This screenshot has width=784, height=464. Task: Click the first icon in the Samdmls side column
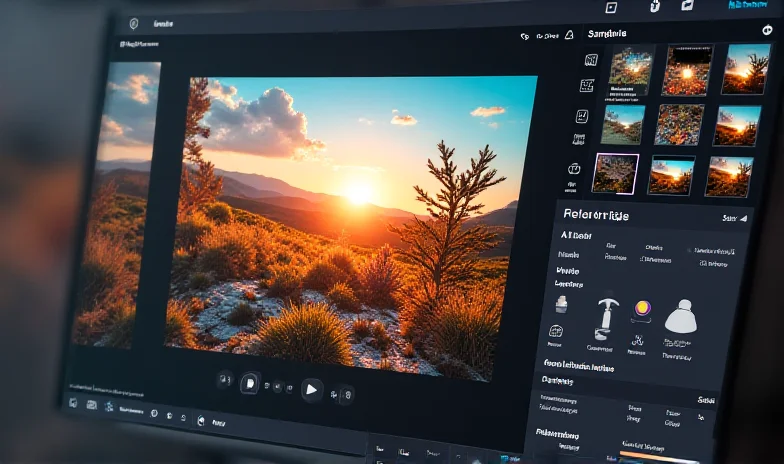click(591, 60)
